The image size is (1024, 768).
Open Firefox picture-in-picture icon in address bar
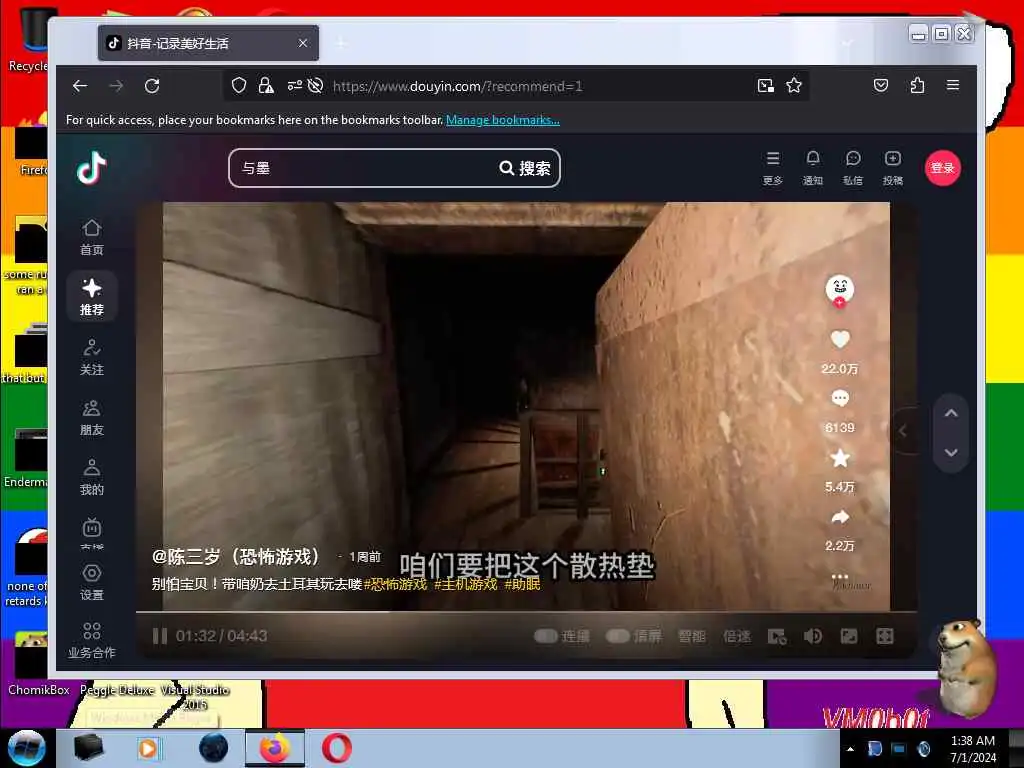point(765,86)
